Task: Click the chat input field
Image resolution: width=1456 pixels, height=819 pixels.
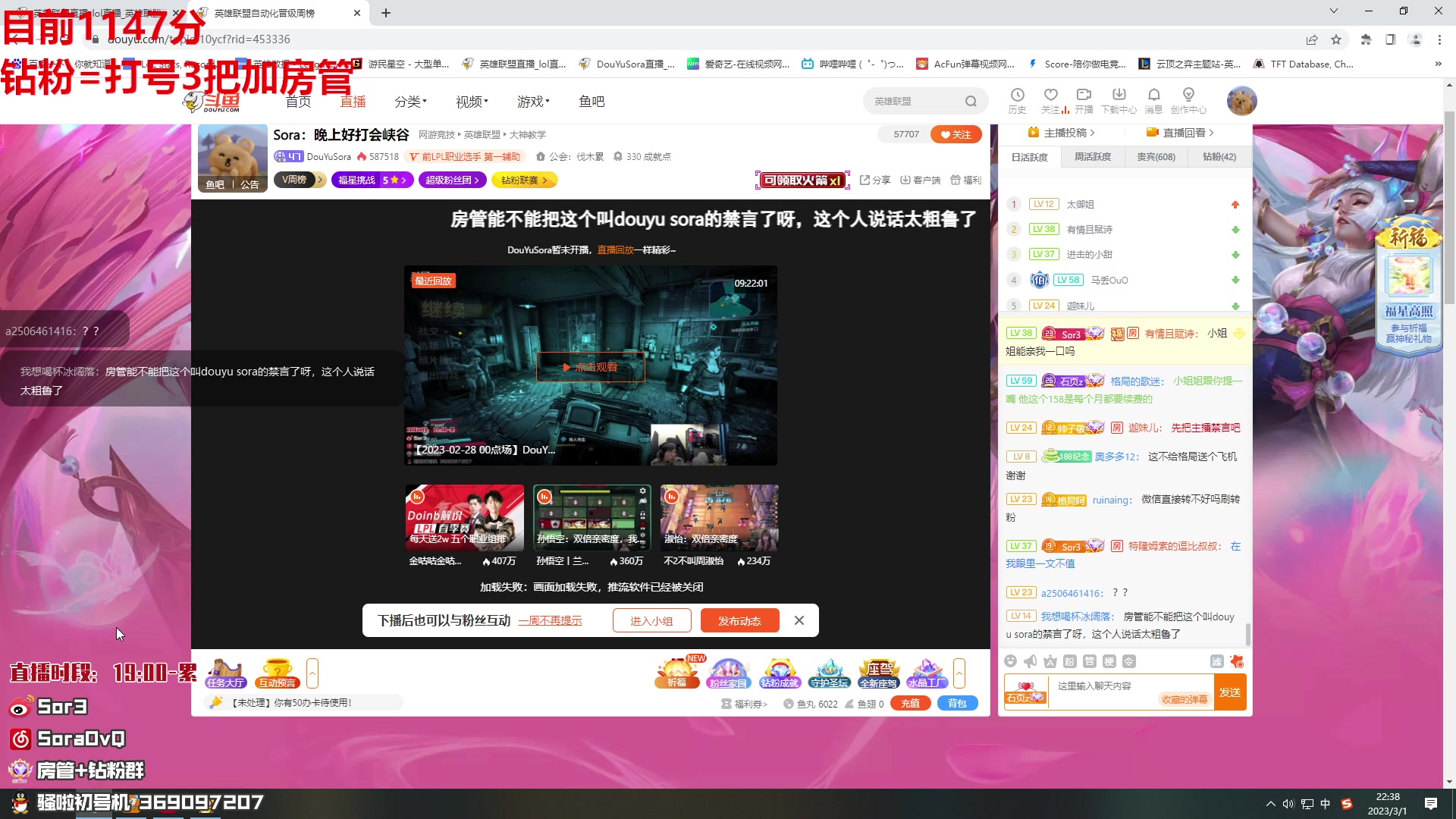Action: coord(1130,686)
